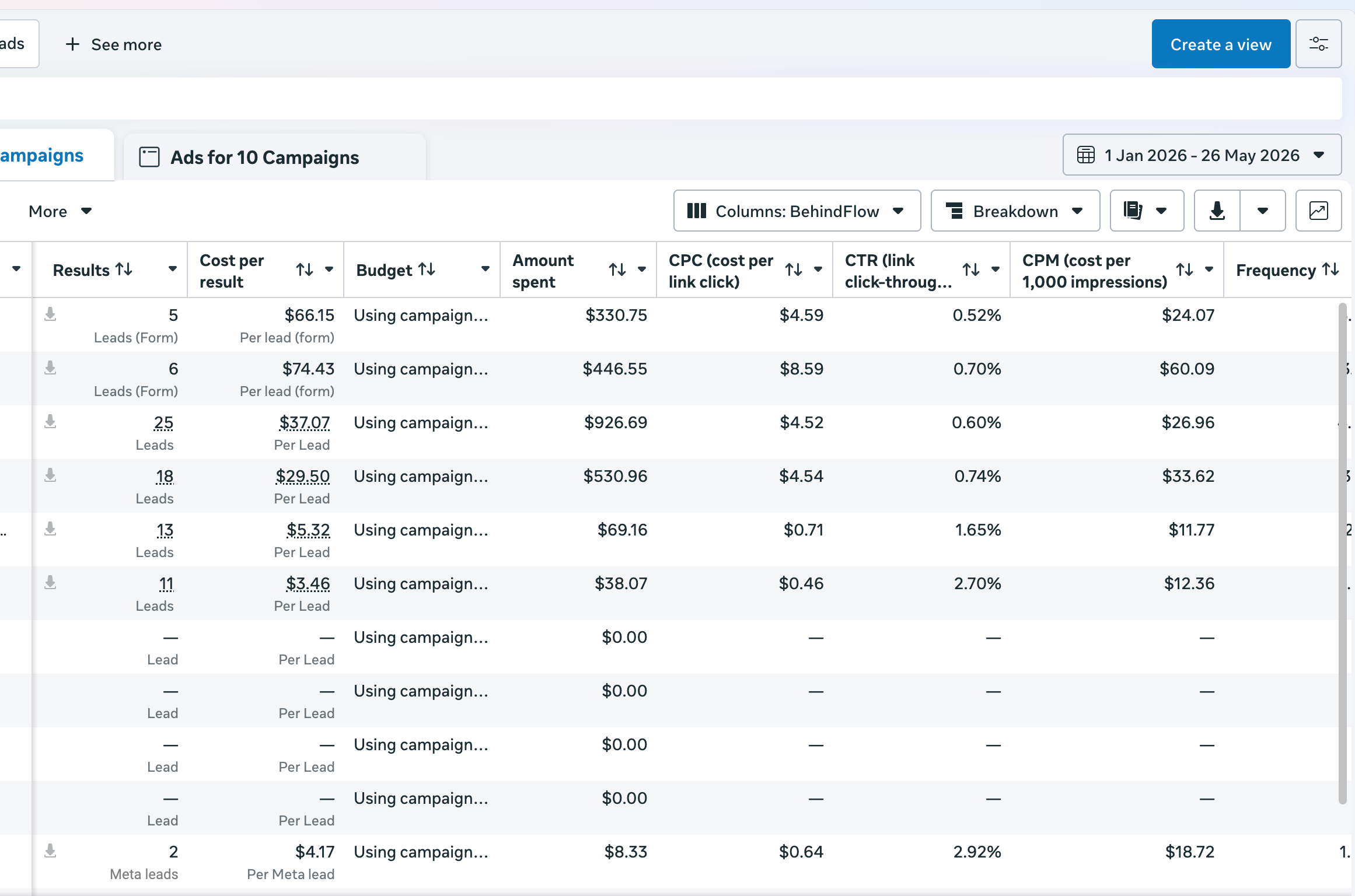Viewport: 1355px width, 896px height.
Task: Click the $60.09 CPM value
Action: 1187,369
